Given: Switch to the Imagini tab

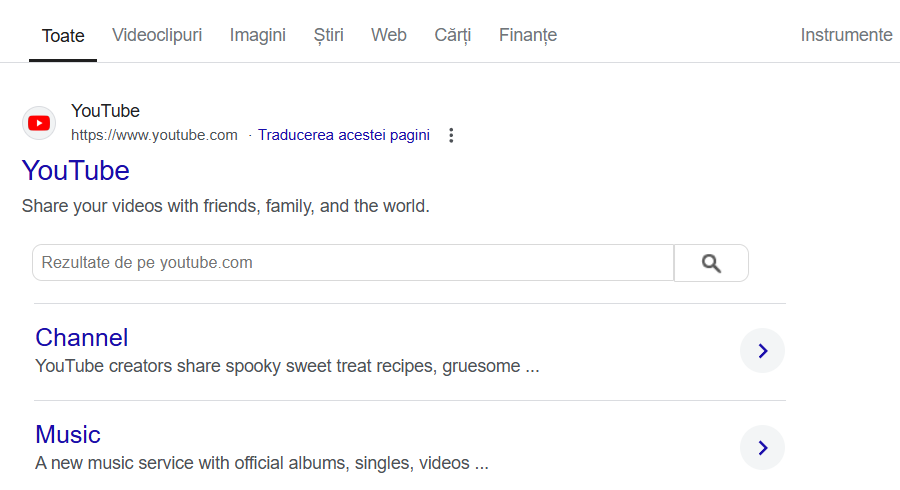Looking at the screenshot, I should click(x=258, y=35).
